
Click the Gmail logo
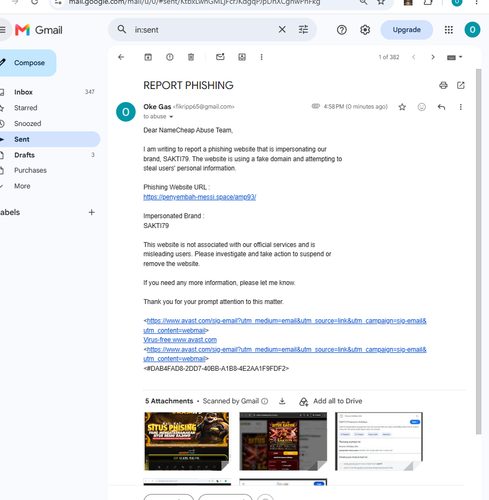coord(39,30)
